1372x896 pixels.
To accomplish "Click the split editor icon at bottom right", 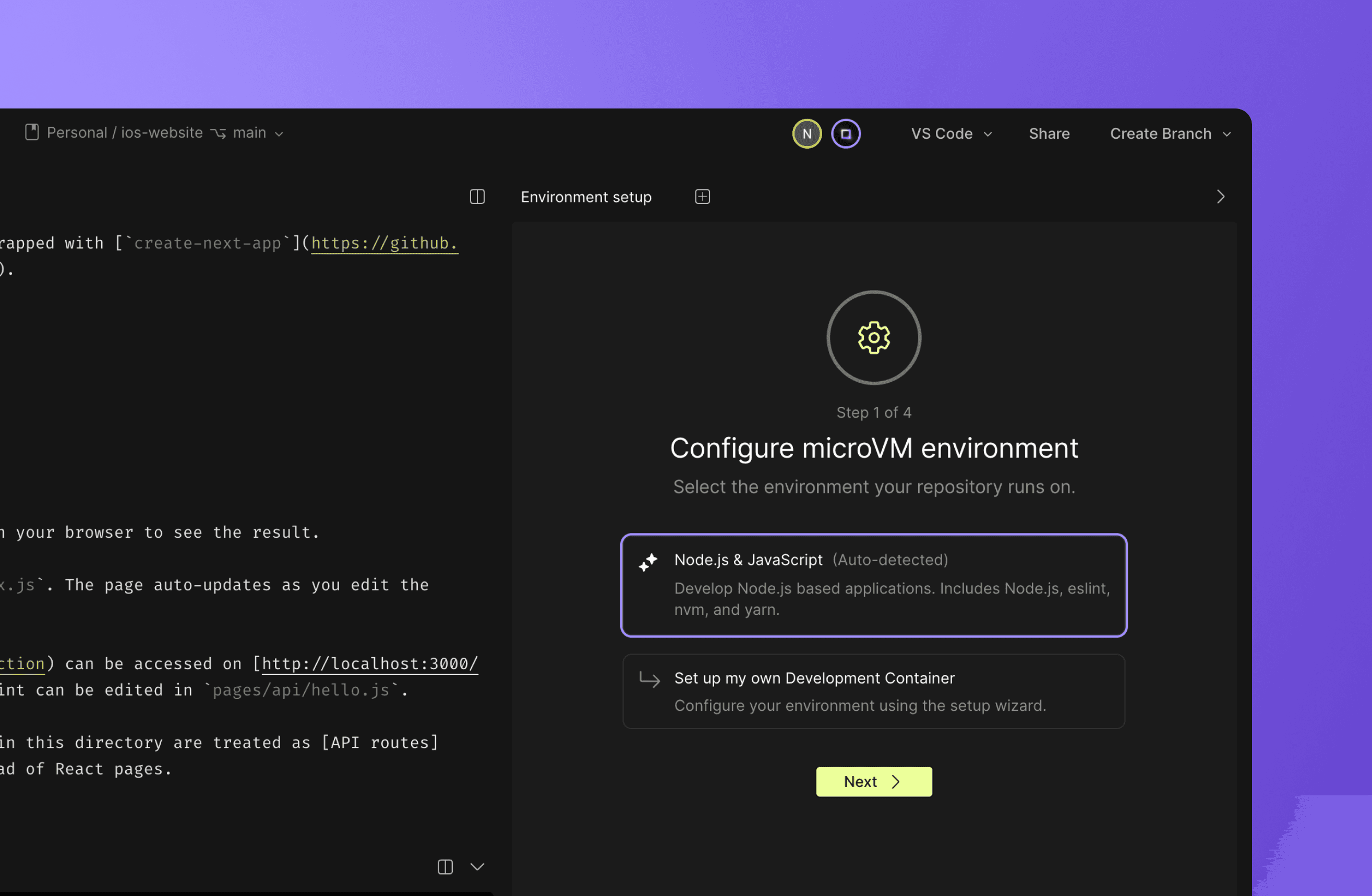I will pyautogui.click(x=444, y=867).
